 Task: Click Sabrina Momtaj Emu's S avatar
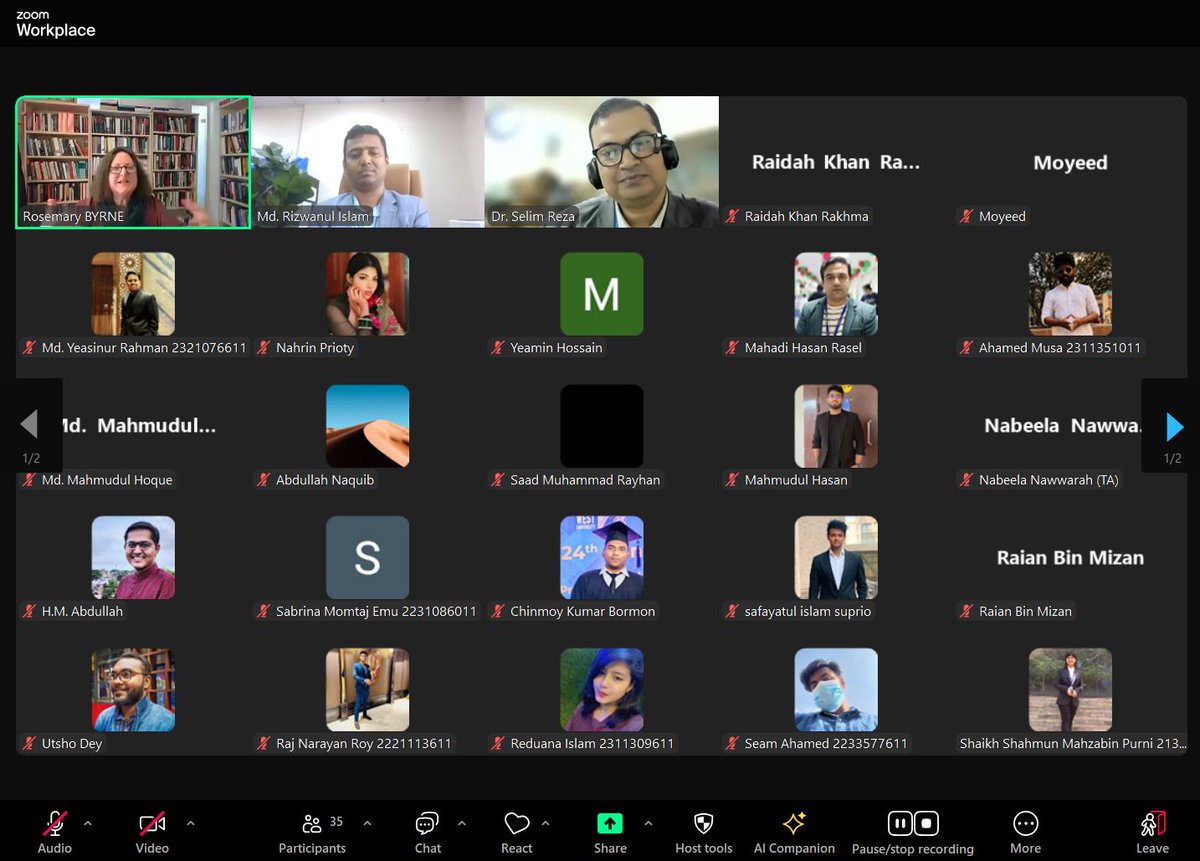[x=367, y=557]
